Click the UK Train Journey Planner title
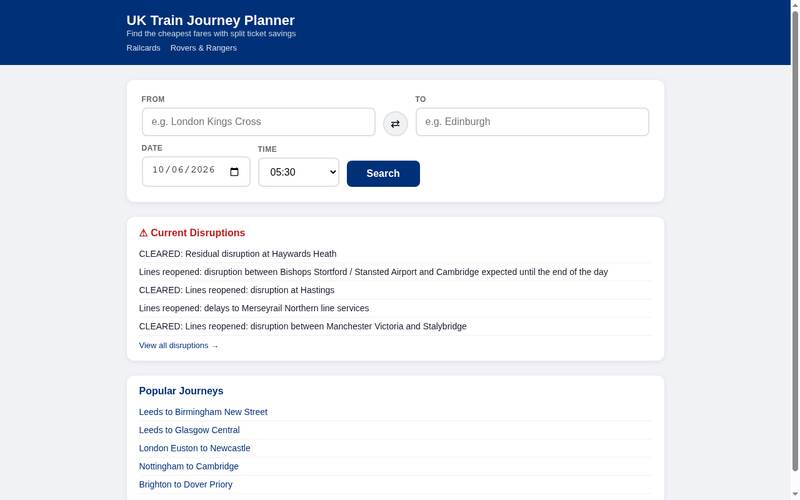The image size is (800, 500). click(210, 20)
